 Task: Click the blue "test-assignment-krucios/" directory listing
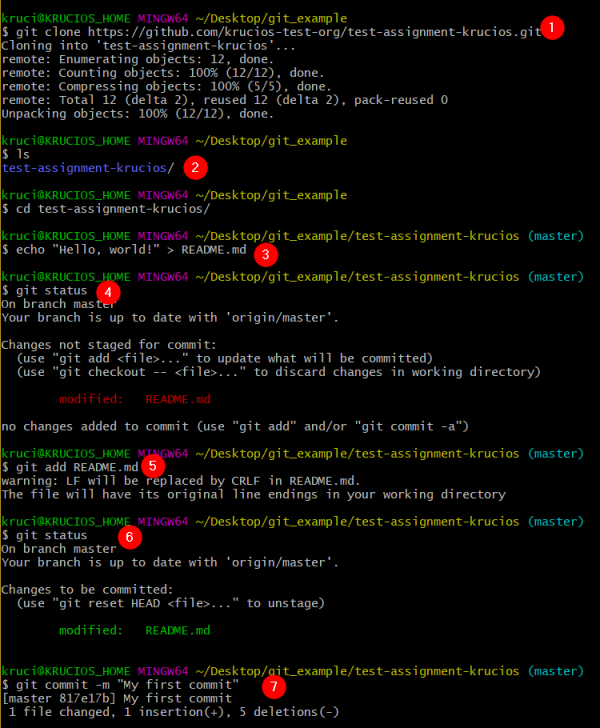[88, 168]
